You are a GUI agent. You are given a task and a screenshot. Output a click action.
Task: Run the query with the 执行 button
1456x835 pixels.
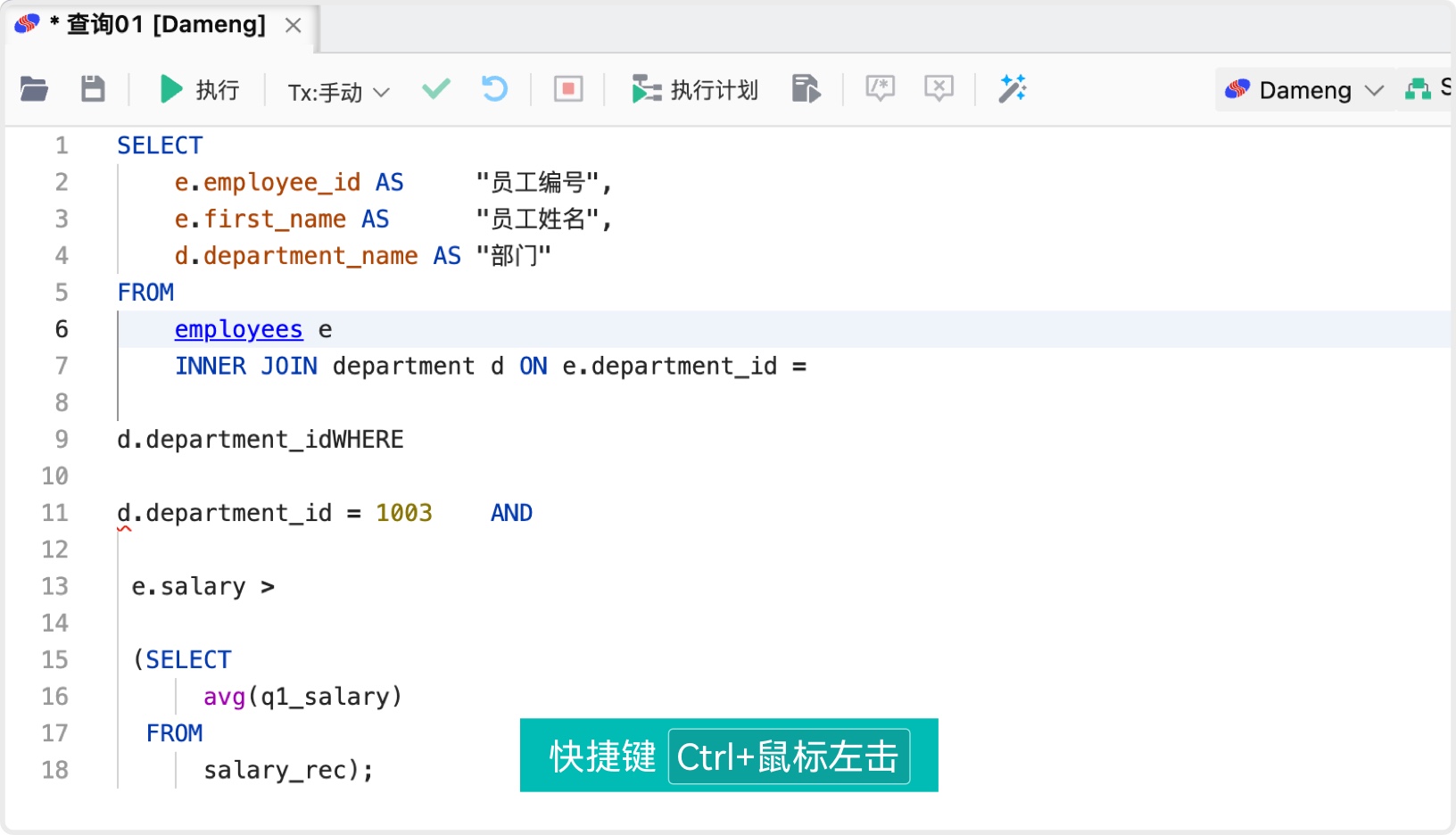click(x=199, y=89)
